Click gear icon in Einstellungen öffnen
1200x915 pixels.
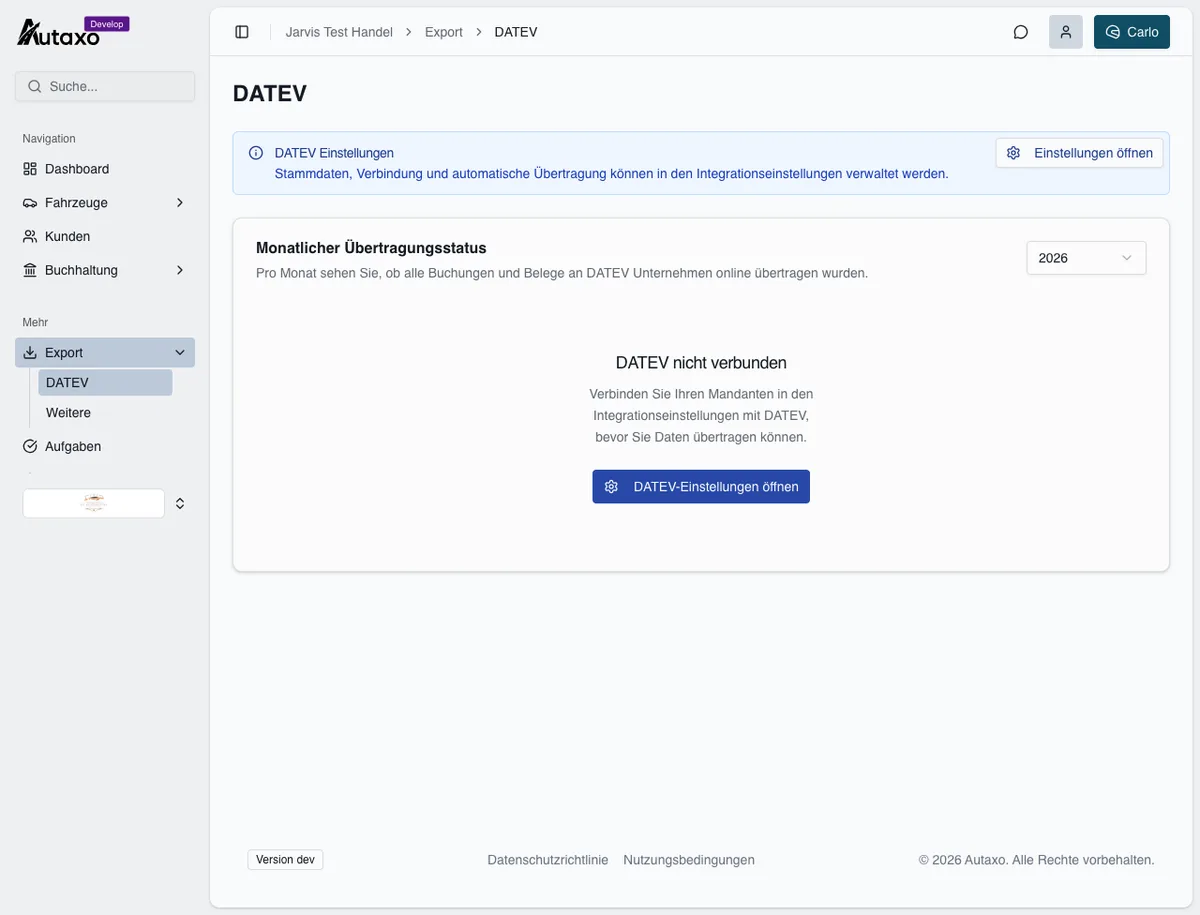(x=1014, y=153)
